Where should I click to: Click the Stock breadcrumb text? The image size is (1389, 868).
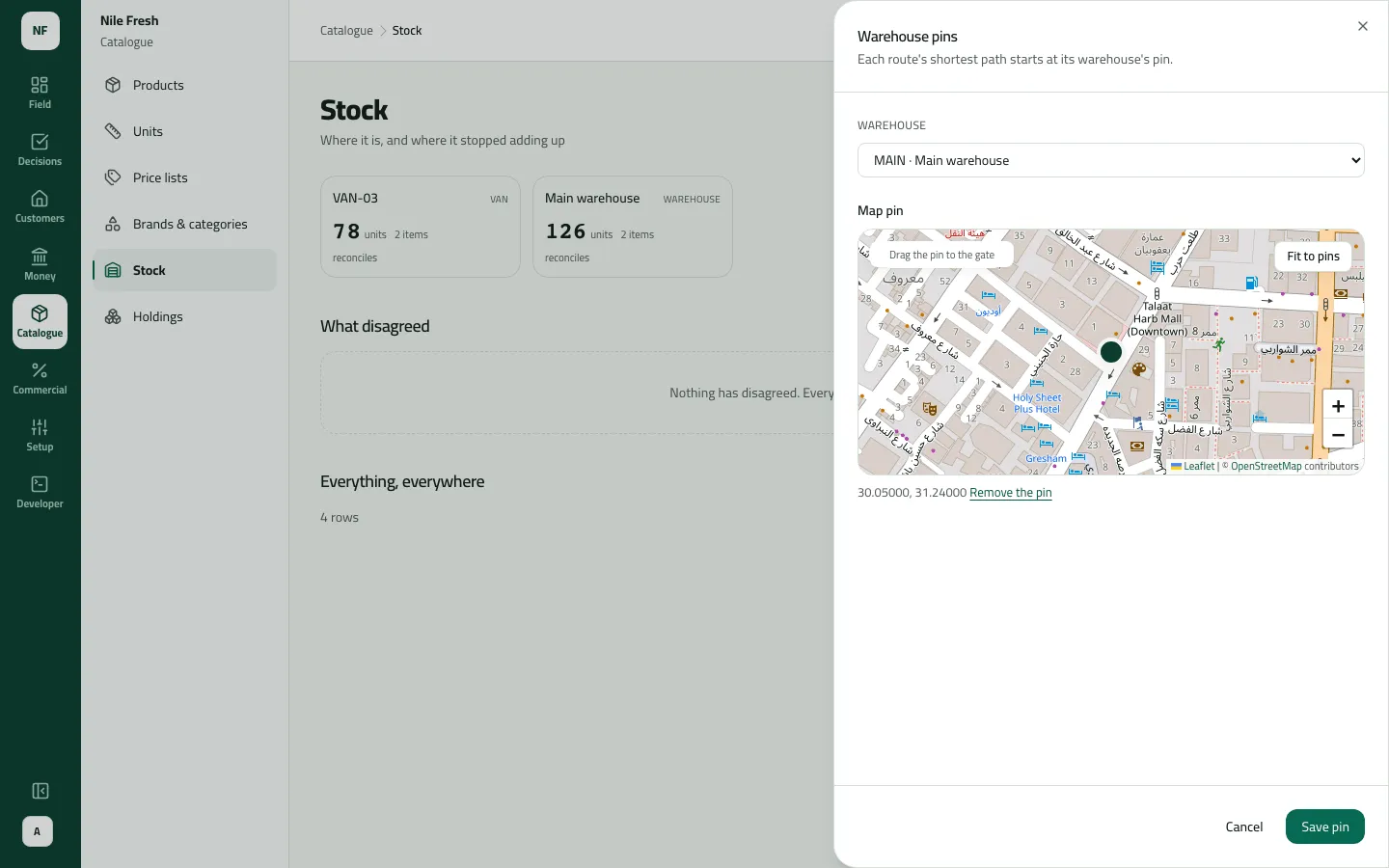click(x=407, y=31)
